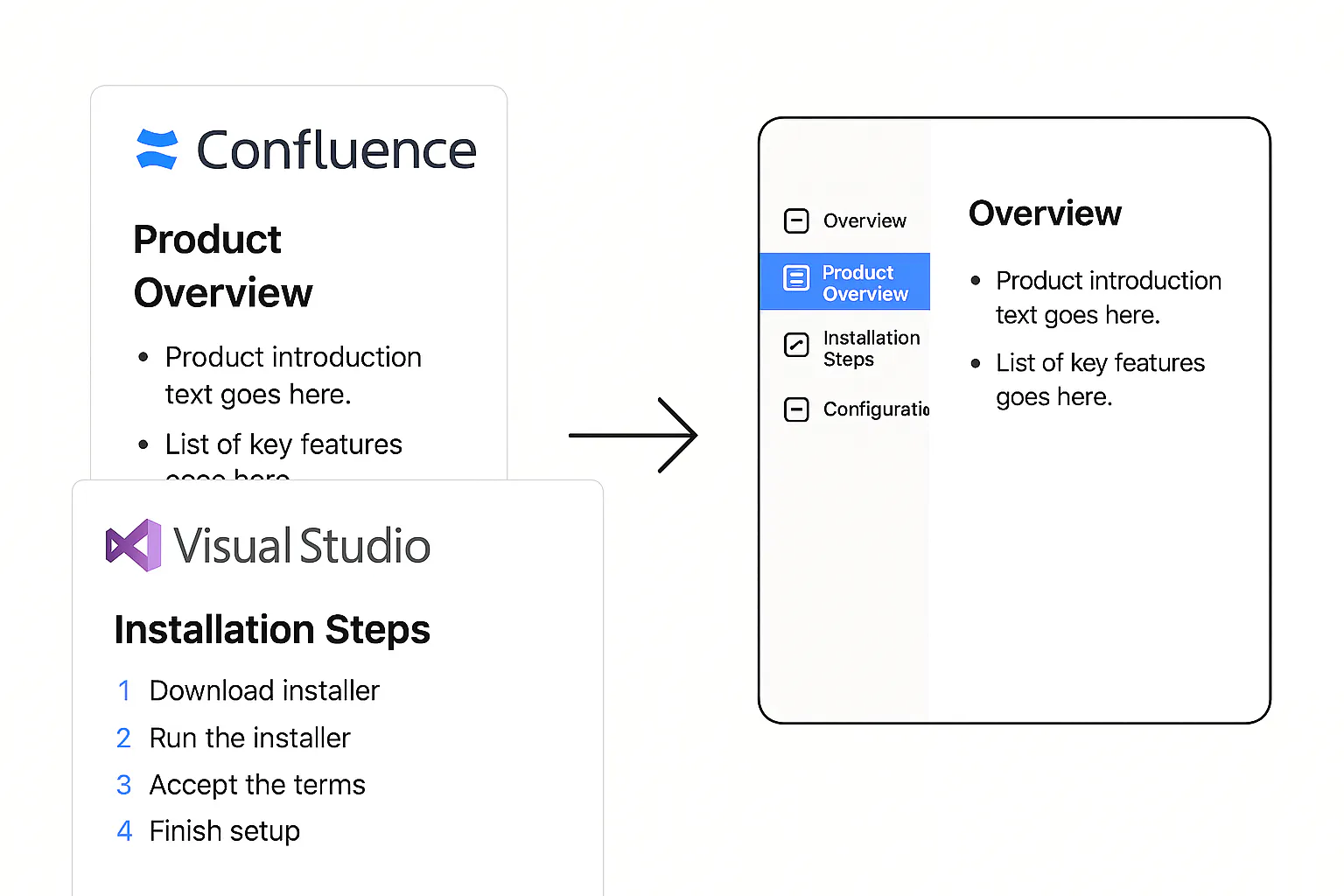Click the "Accept the terms" step text
Screen dimensions: 1344x896
[x=257, y=785]
